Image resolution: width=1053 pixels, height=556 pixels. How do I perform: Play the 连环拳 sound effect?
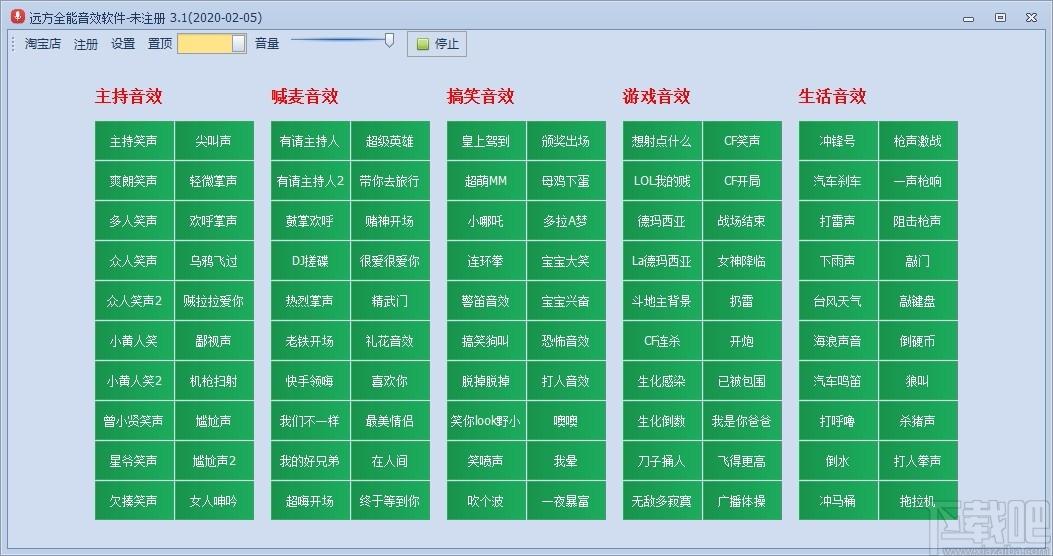[486, 261]
